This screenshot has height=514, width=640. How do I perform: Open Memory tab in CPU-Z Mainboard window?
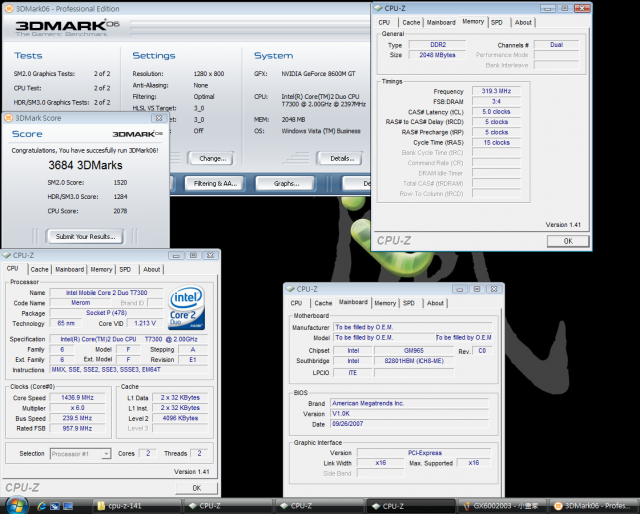coord(385,303)
